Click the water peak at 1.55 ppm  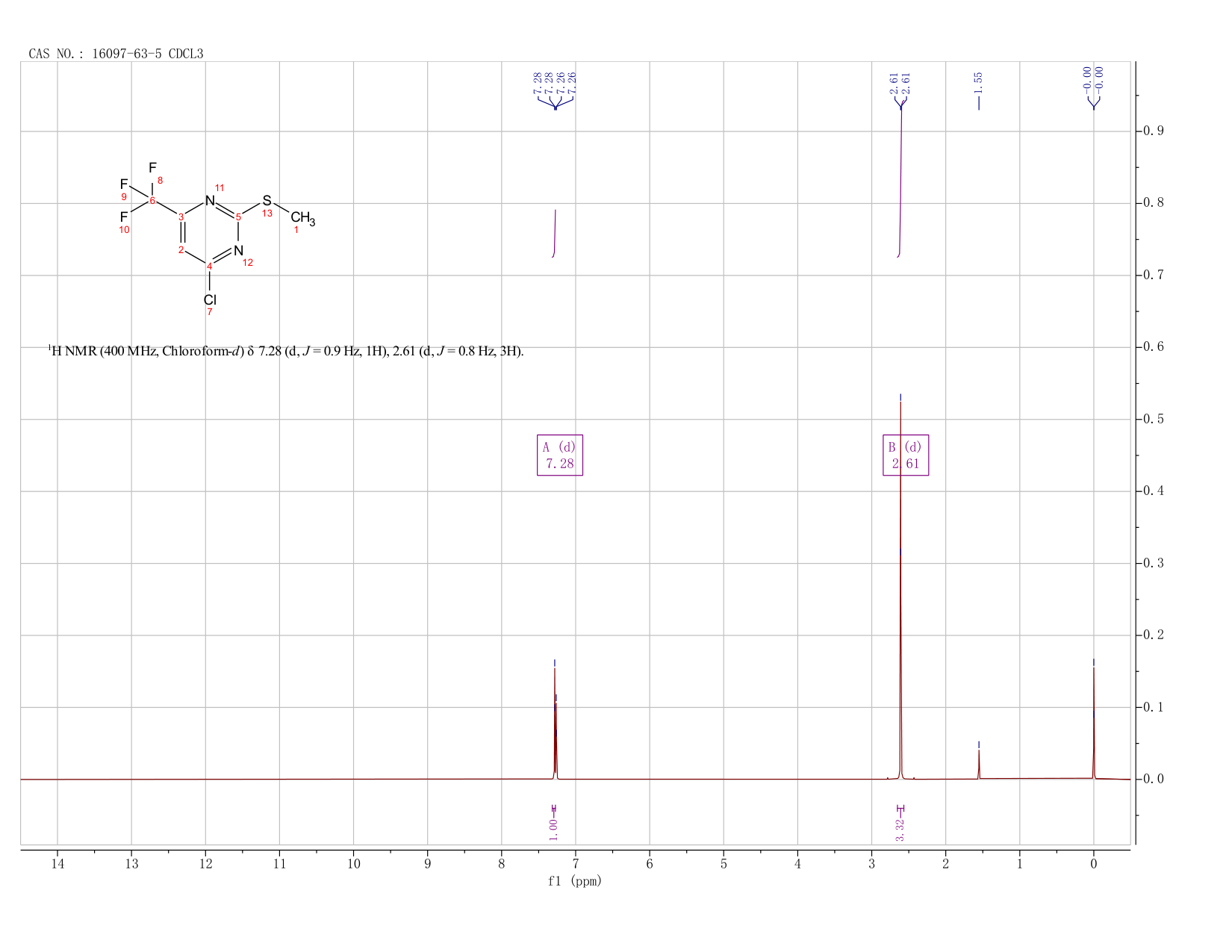coord(979,765)
